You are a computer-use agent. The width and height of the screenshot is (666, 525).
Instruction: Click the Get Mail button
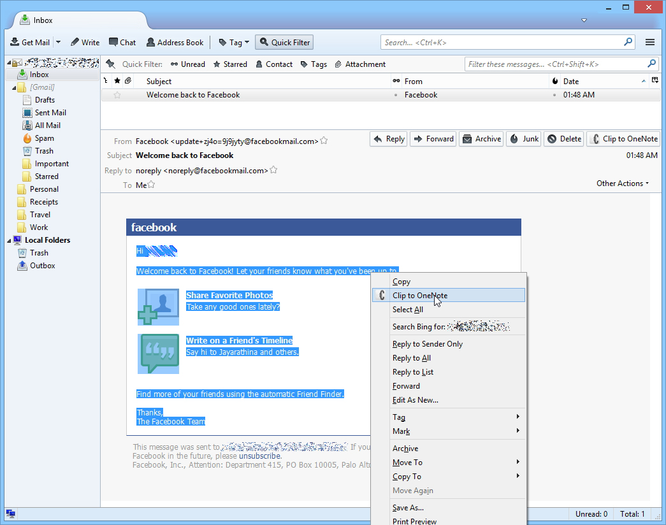30,42
